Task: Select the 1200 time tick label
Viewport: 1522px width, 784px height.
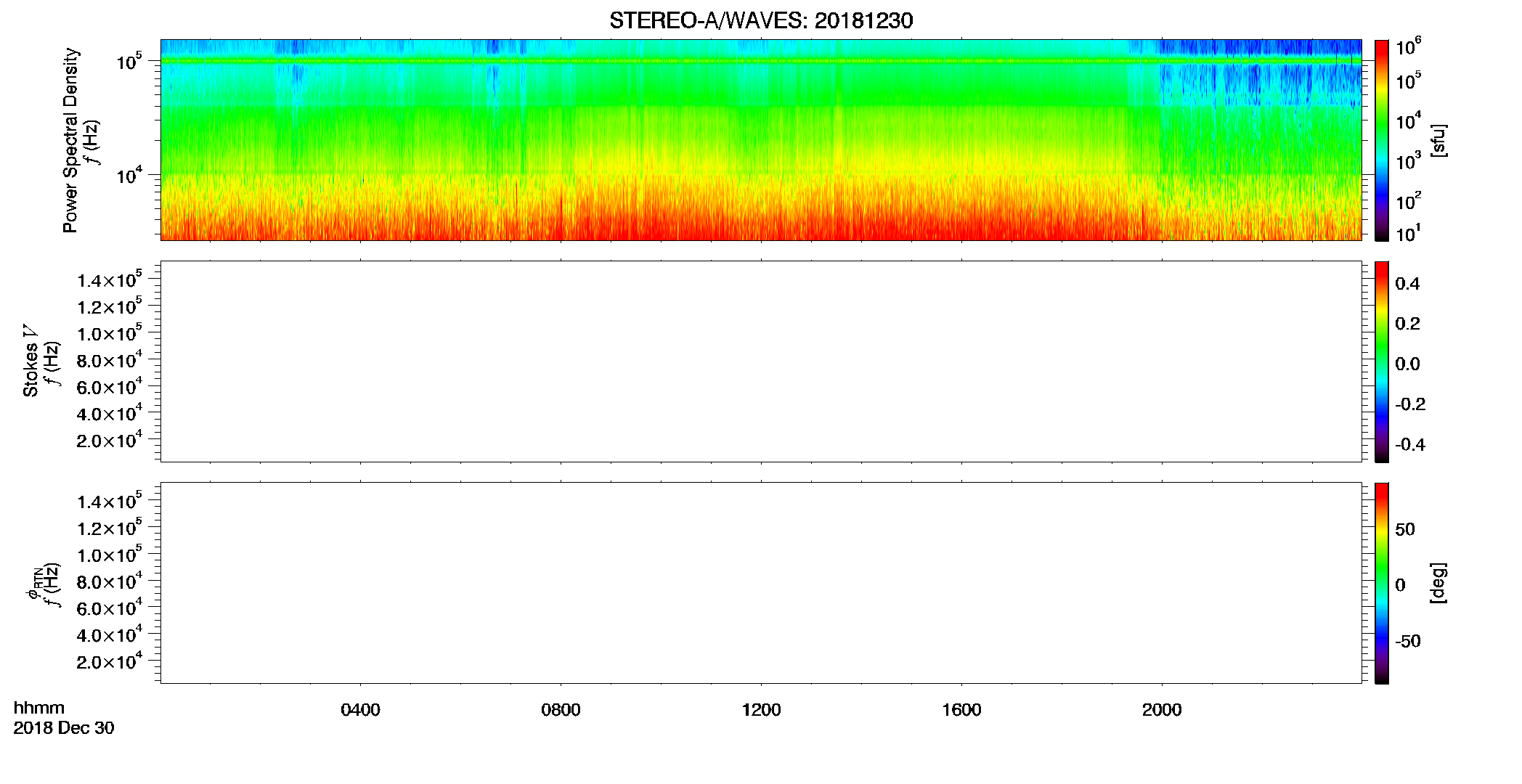Action: pyautogui.click(x=761, y=710)
